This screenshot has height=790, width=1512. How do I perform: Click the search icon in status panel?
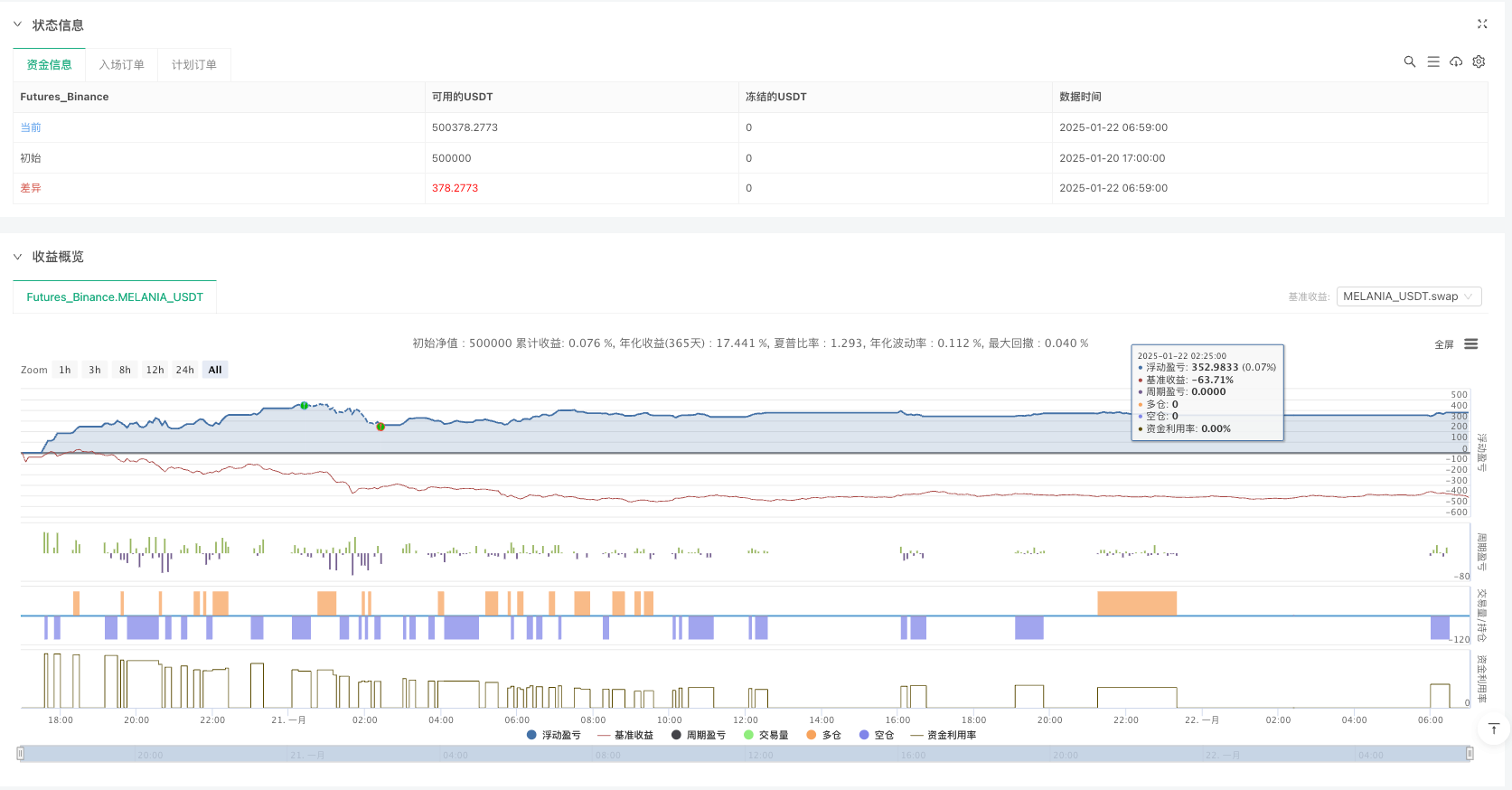[x=1409, y=61]
